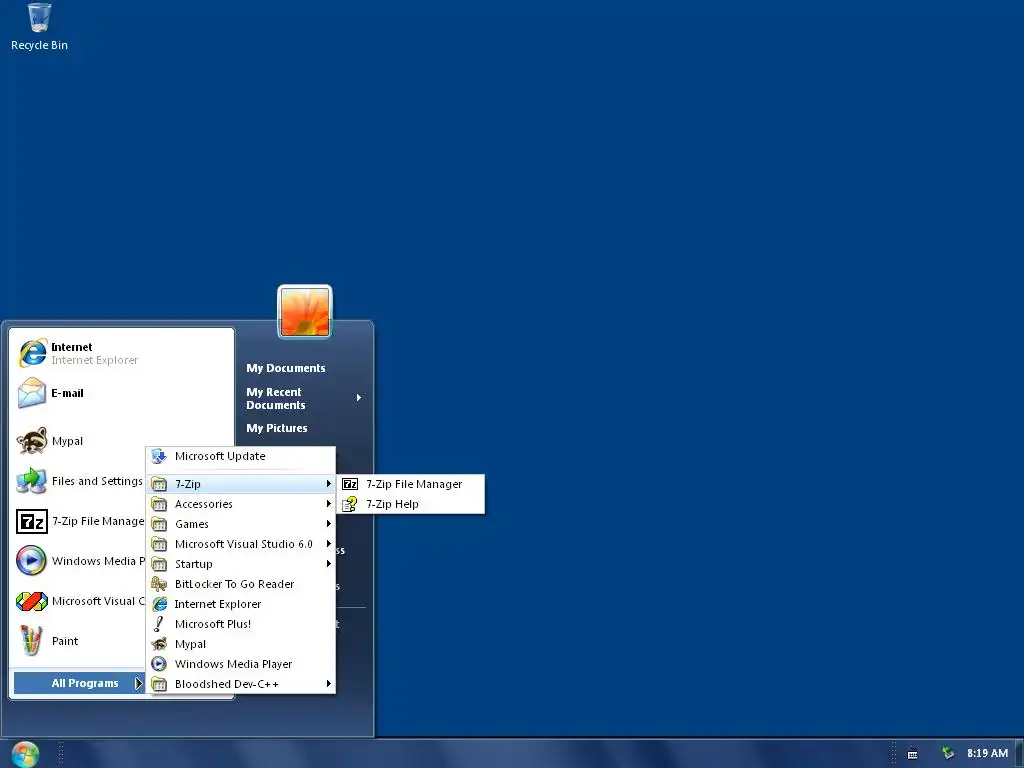
Task: Open My Recent Documents link
Action: click(x=276, y=398)
